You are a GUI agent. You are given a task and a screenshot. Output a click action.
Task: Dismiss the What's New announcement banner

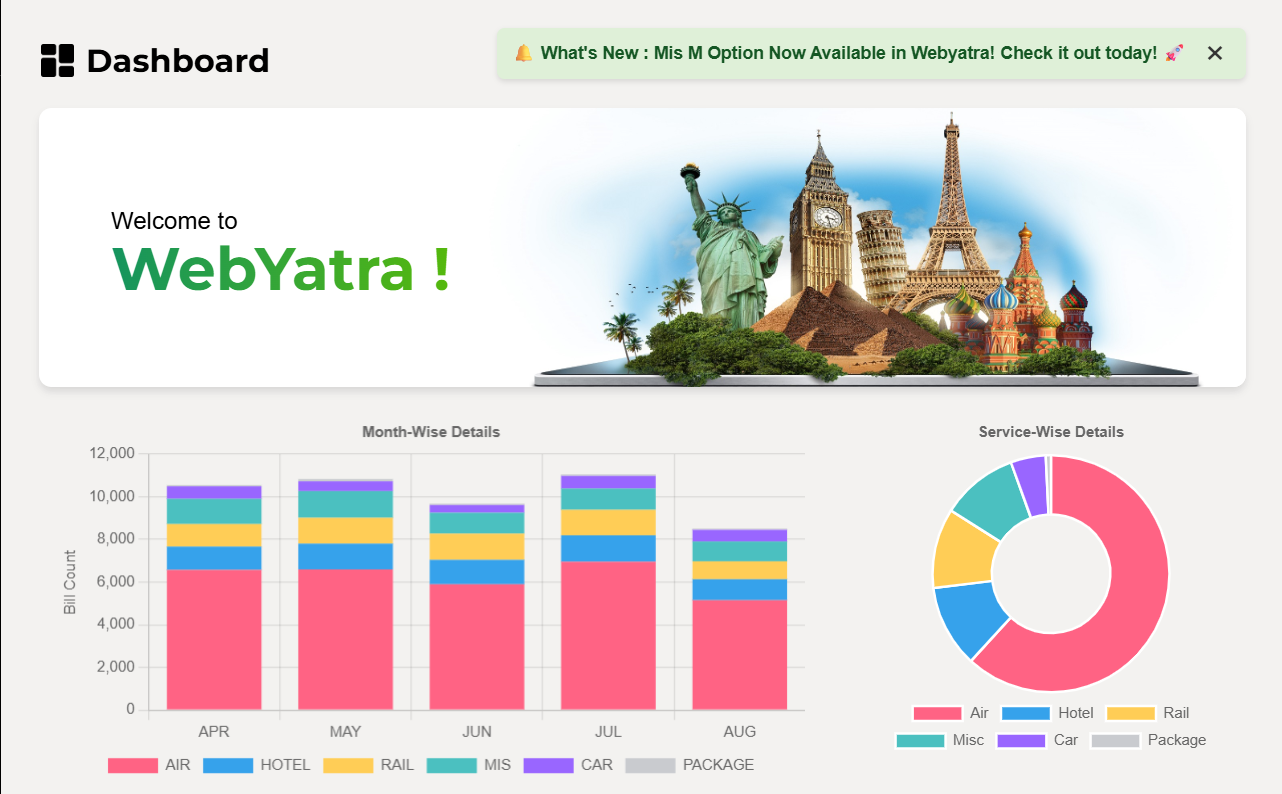pos(1215,53)
